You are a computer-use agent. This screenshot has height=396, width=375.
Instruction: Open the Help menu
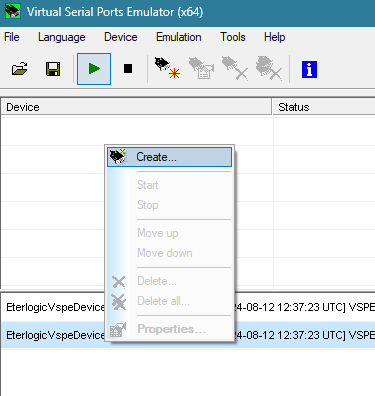pos(274,37)
